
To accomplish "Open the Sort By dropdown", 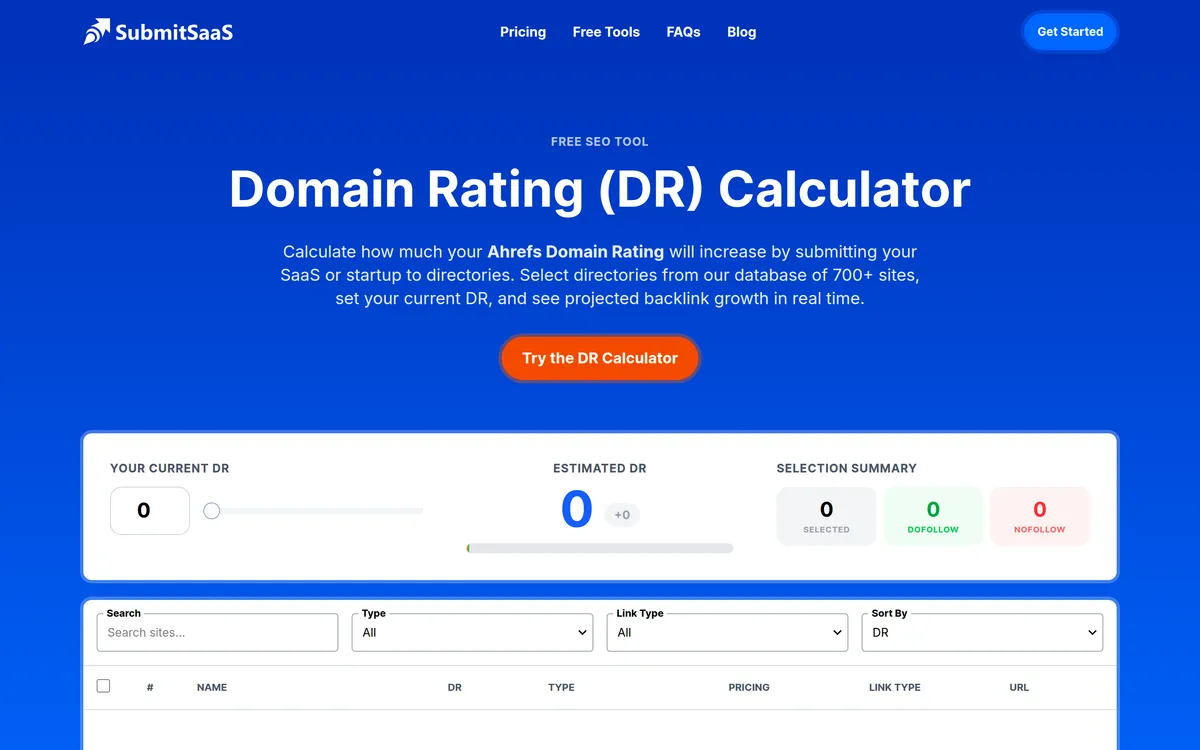I will point(982,632).
